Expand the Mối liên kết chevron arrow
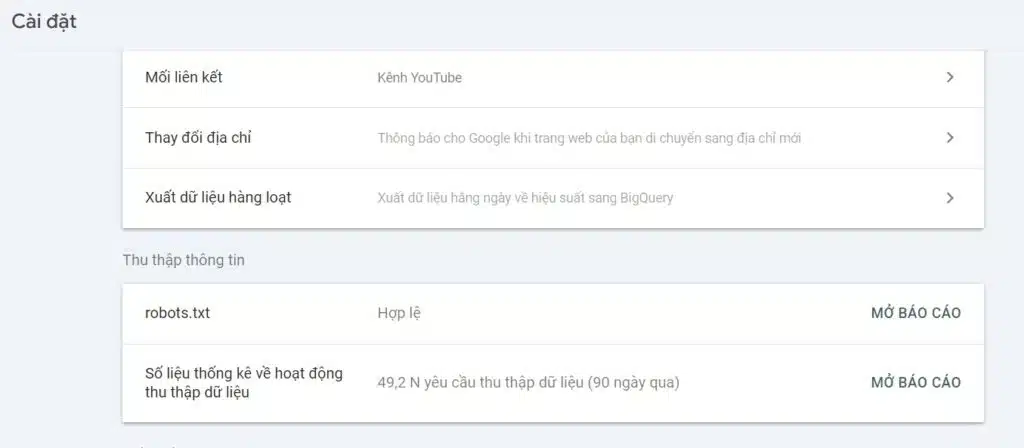The image size is (1024, 448). coord(950,77)
